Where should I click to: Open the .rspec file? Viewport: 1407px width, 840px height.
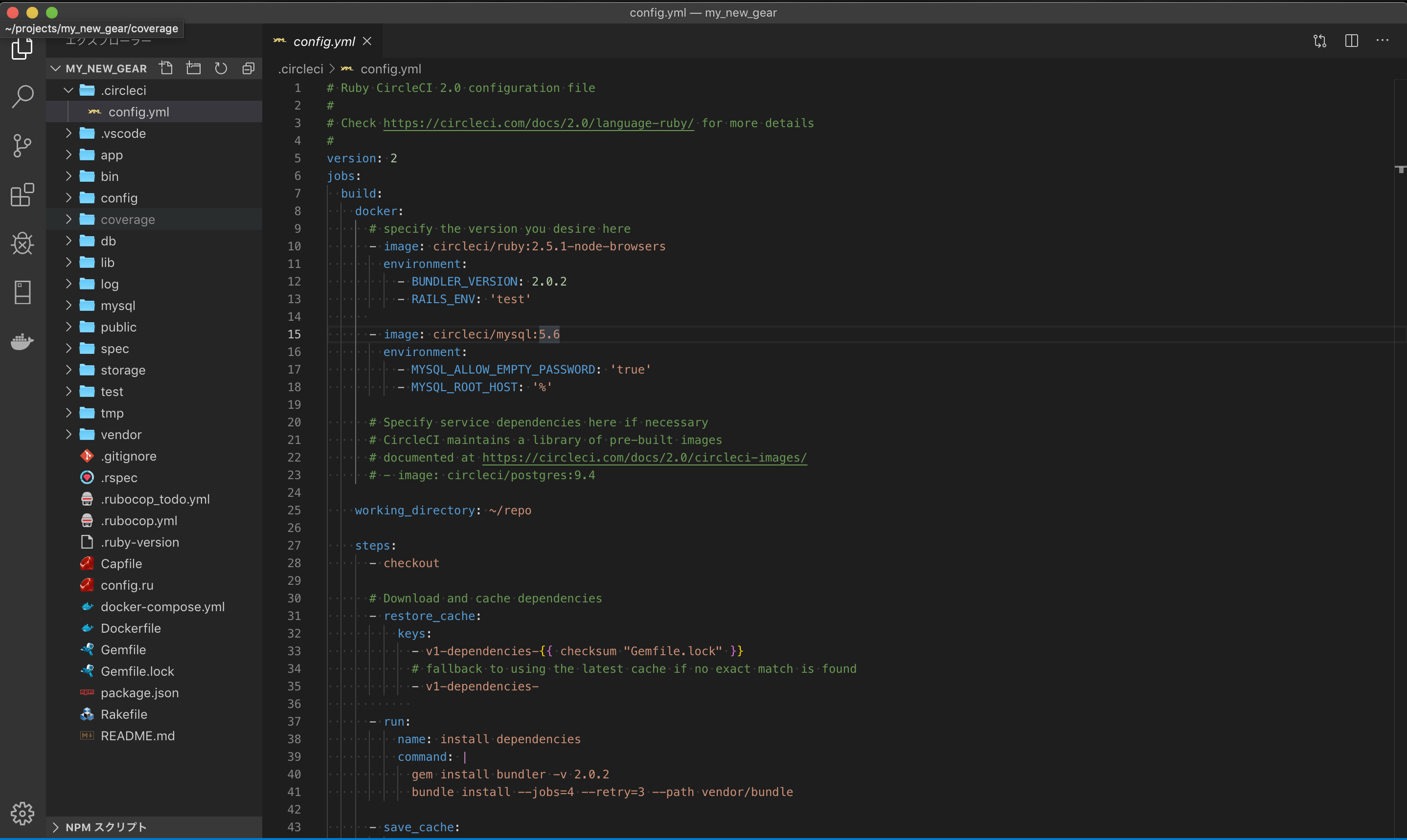click(x=154, y=478)
